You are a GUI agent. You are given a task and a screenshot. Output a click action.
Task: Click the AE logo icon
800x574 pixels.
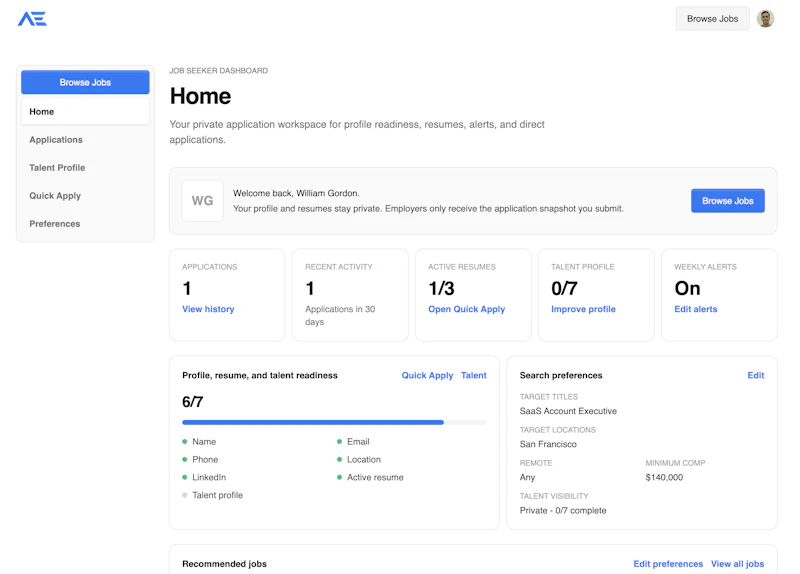(x=32, y=19)
